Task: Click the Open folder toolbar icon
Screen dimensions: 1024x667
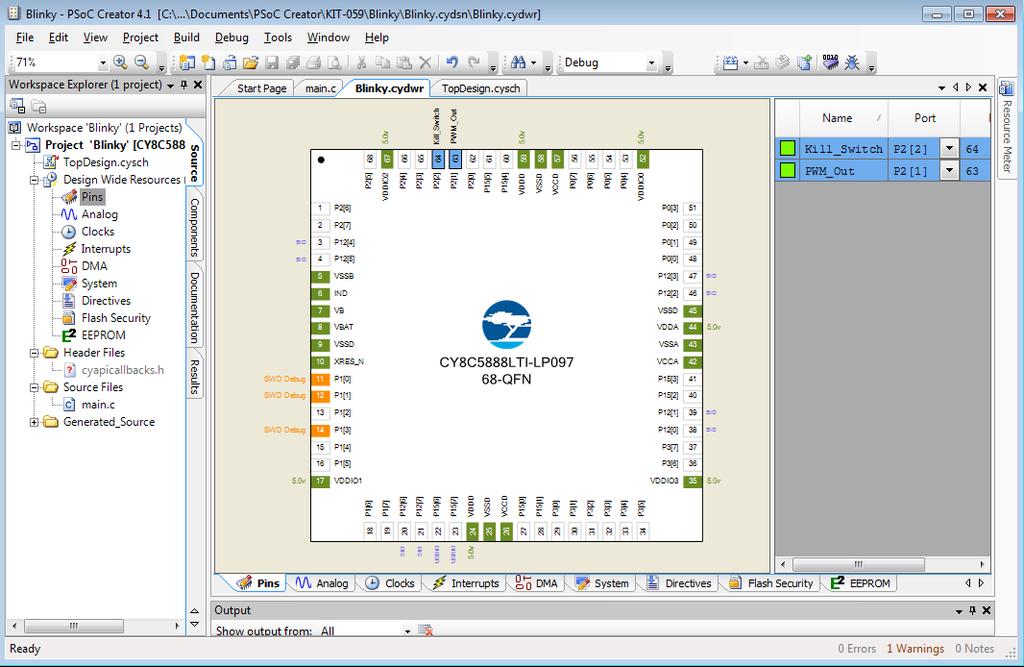Action: tap(250, 63)
